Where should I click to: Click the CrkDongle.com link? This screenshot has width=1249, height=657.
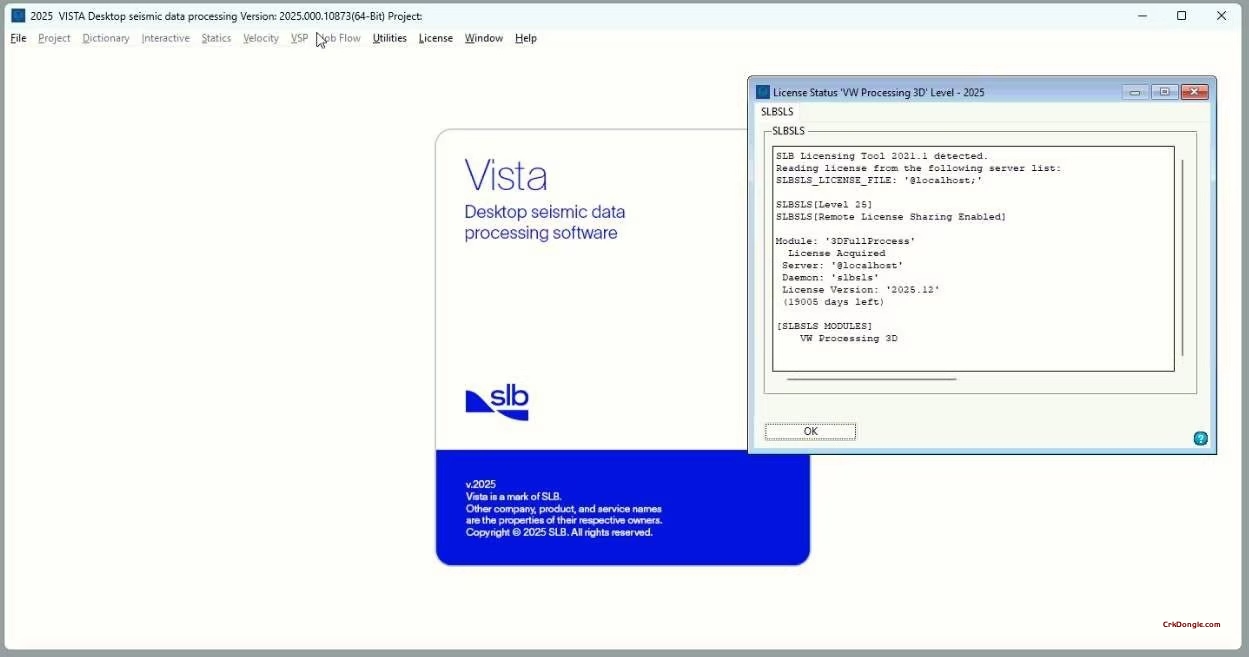pyautogui.click(x=1190, y=624)
